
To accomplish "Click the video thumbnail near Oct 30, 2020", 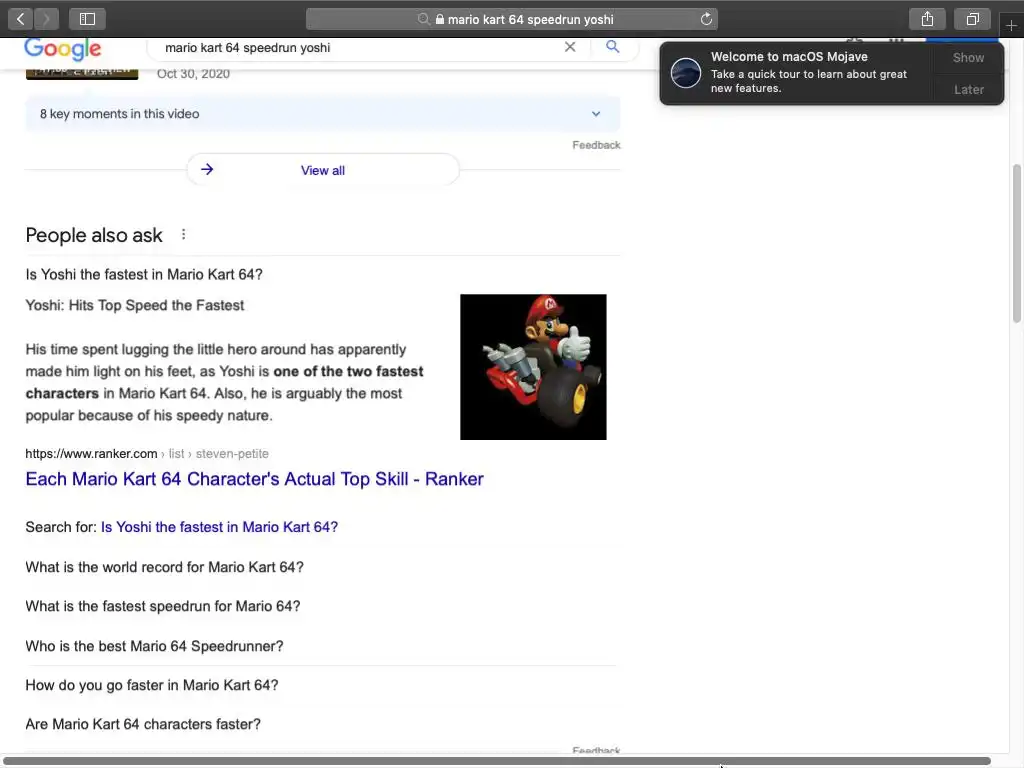I will (x=82, y=72).
